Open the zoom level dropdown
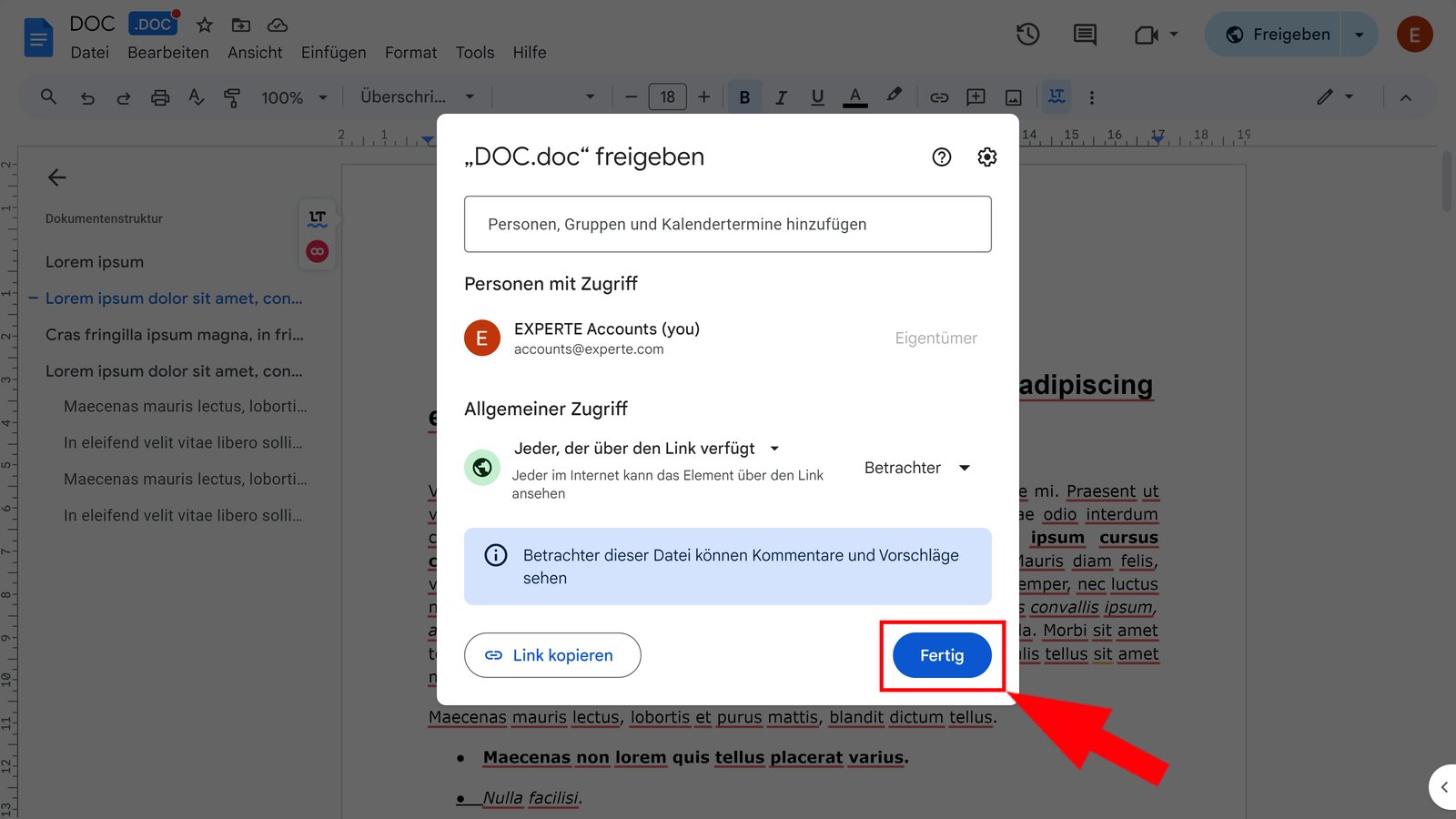1456x819 pixels. [293, 96]
